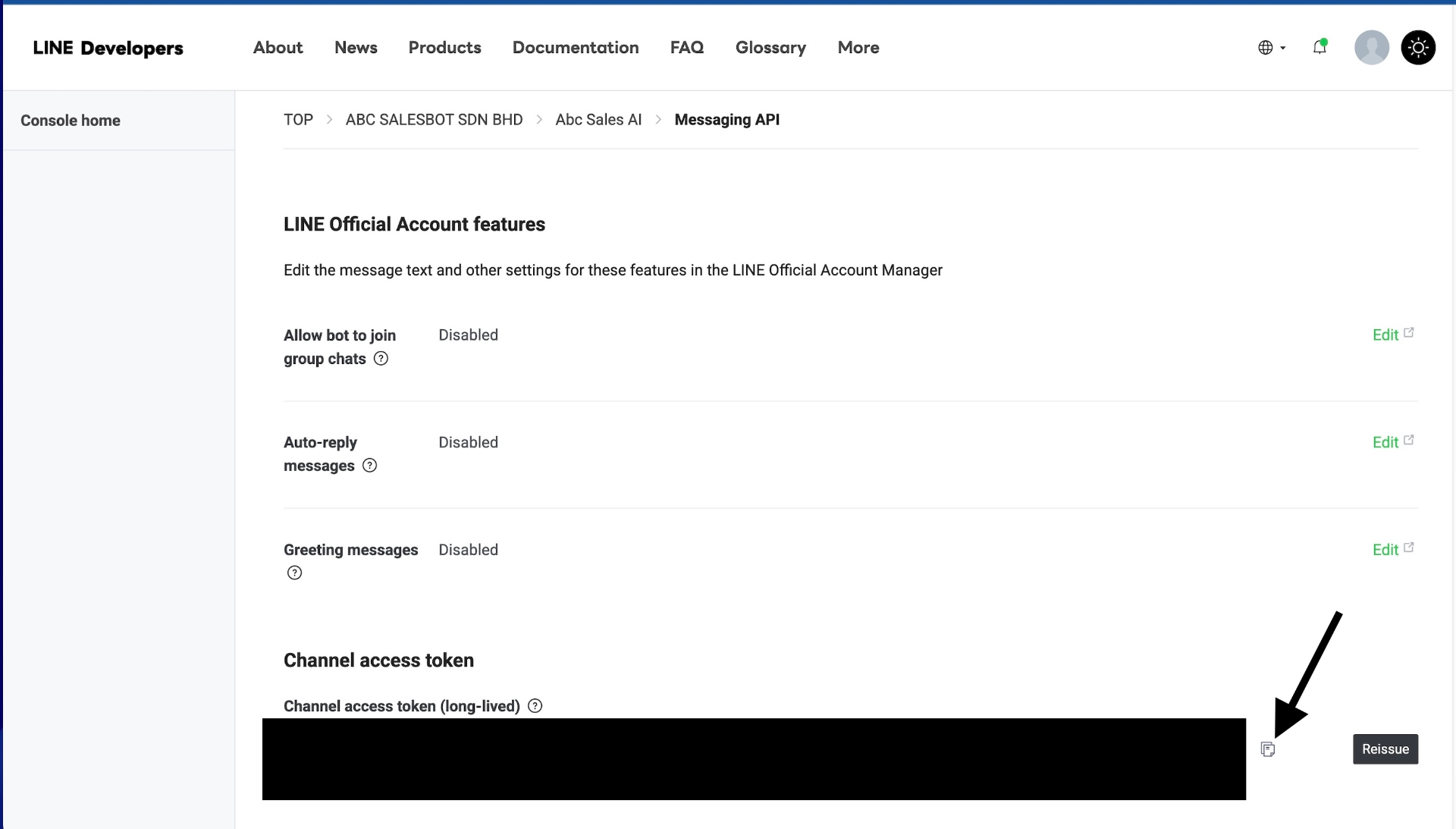This screenshot has height=829, width=1456.
Task: Edit the Auto-reply messages setting
Action: pos(1385,442)
